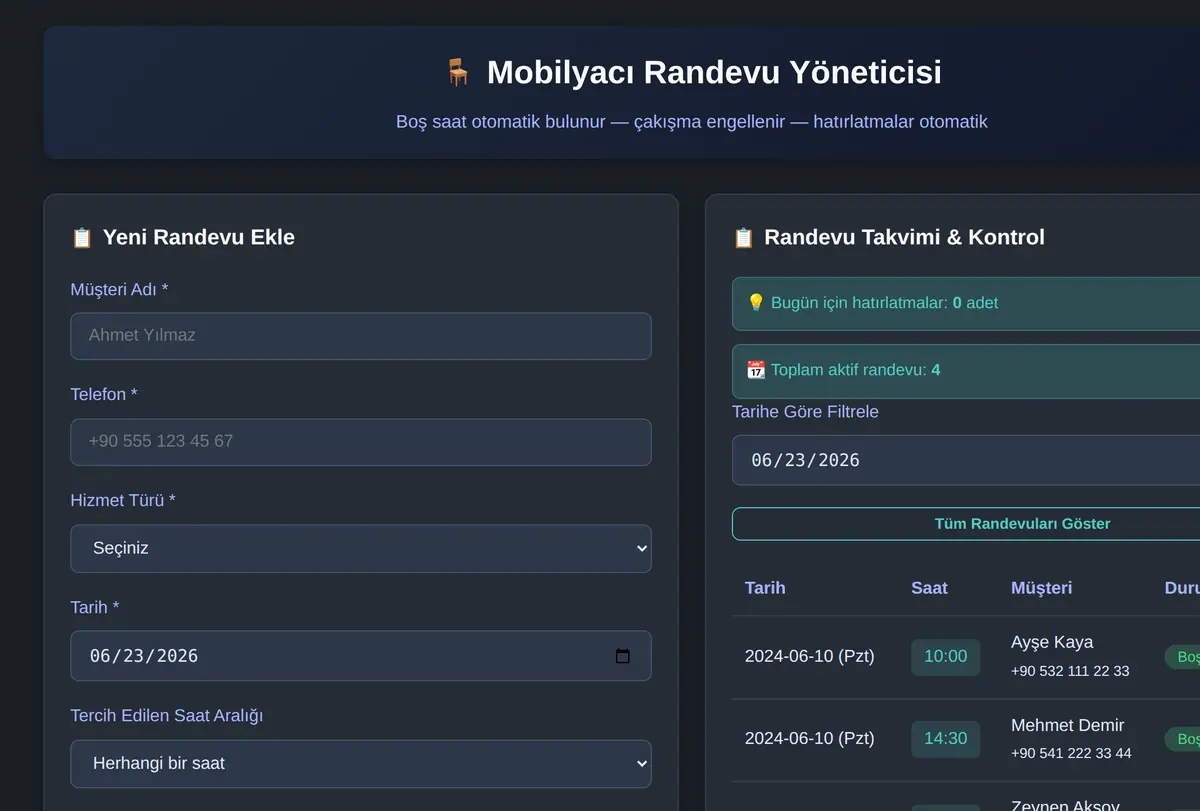
Task: Click the clipboard icon beside Yeni Randevu Ekle
Action: click(82, 238)
